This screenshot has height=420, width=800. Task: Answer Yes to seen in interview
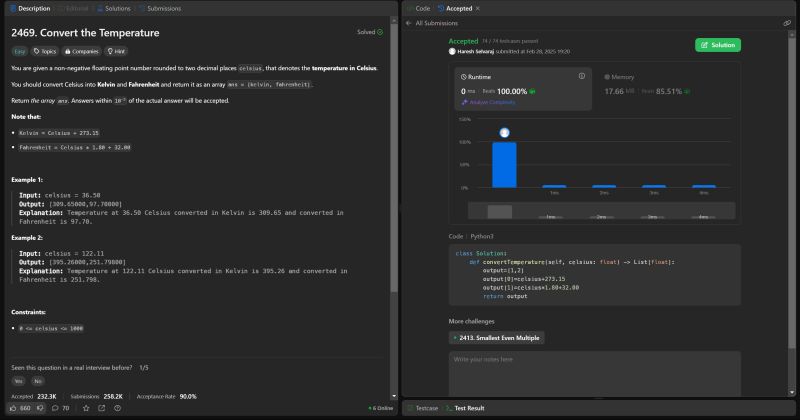(18, 381)
